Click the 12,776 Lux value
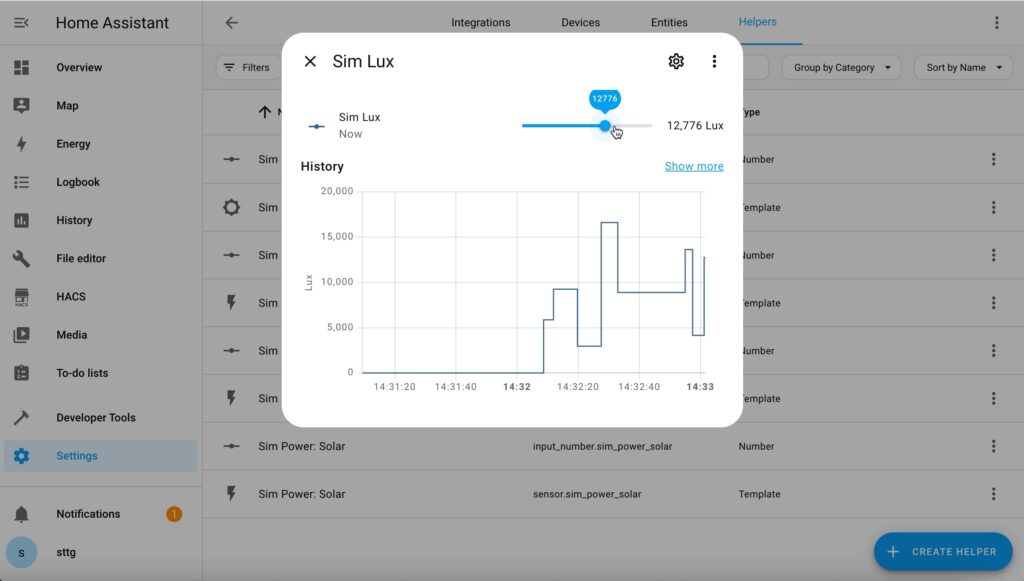This screenshot has height=581, width=1024. (695, 125)
